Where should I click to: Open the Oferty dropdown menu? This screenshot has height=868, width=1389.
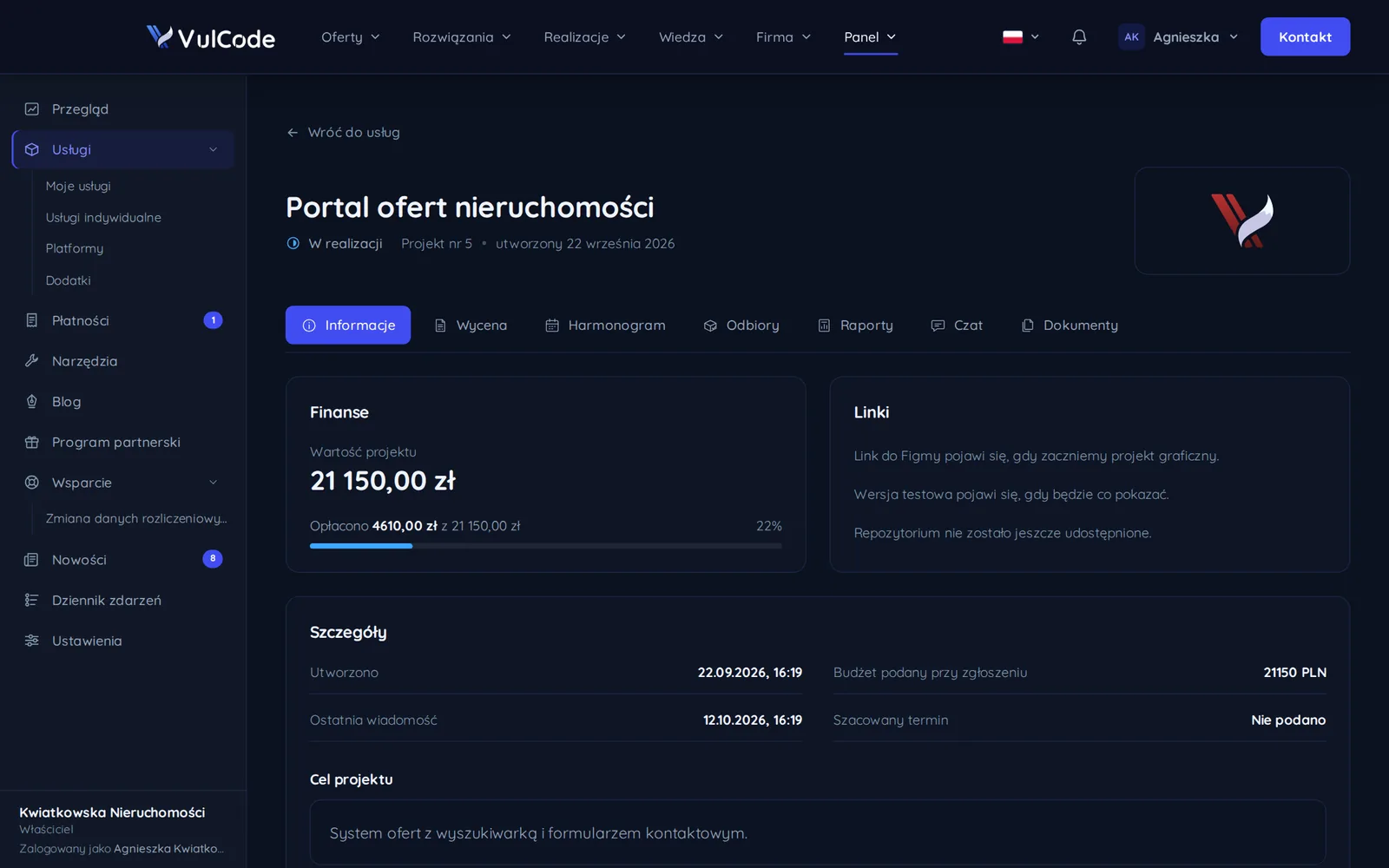coord(351,37)
